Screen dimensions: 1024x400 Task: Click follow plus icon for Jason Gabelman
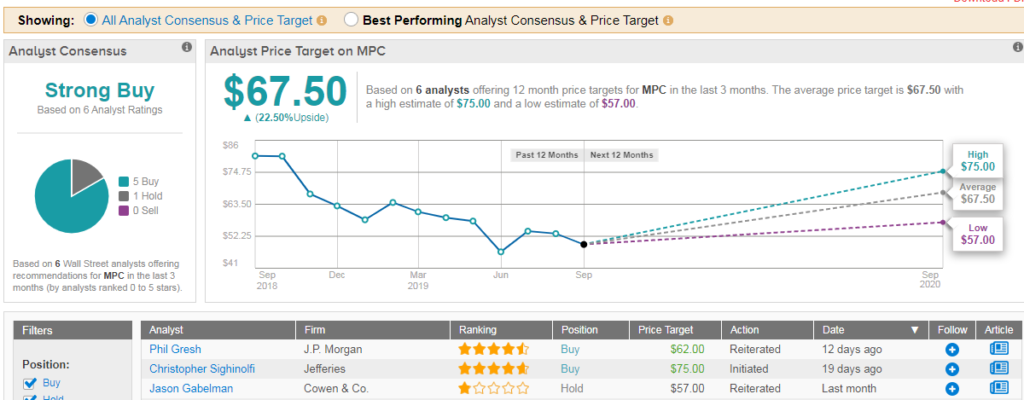pyautogui.click(x=952, y=388)
